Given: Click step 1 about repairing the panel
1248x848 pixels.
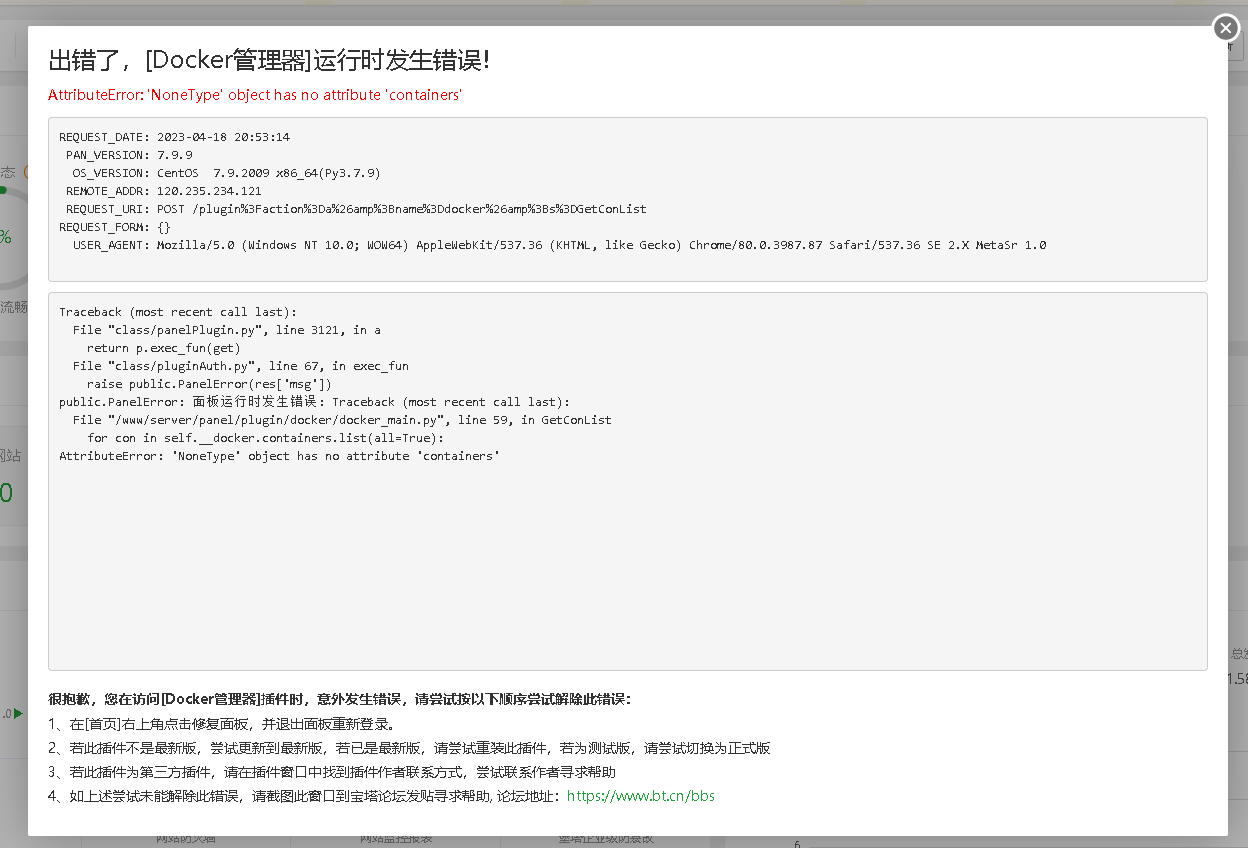Looking at the screenshot, I should click(221, 724).
